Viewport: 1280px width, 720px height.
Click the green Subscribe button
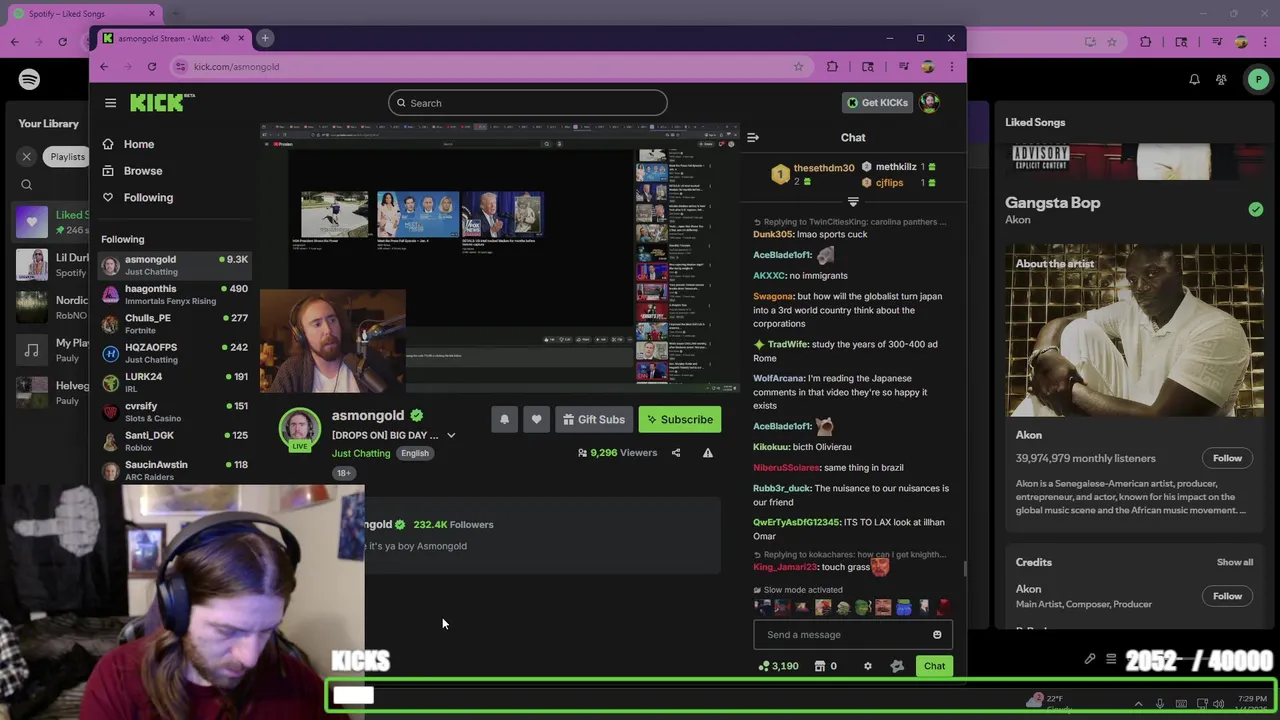click(x=680, y=420)
